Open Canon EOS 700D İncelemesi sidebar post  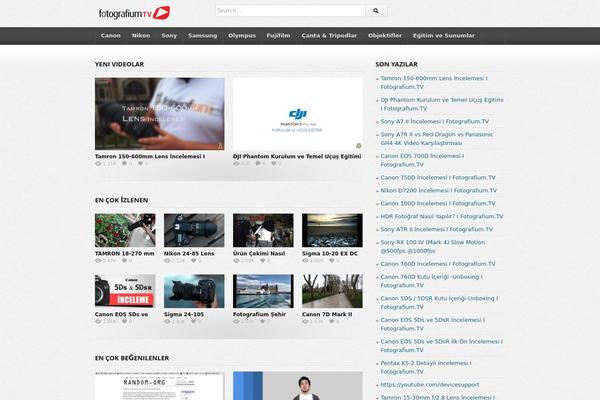pyautogui.click(x=422, y=160)
